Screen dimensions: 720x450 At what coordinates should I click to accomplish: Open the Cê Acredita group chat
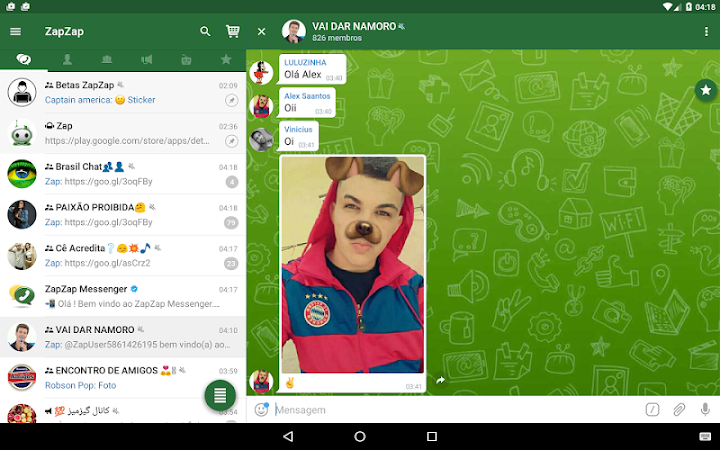tap(123, 255)
